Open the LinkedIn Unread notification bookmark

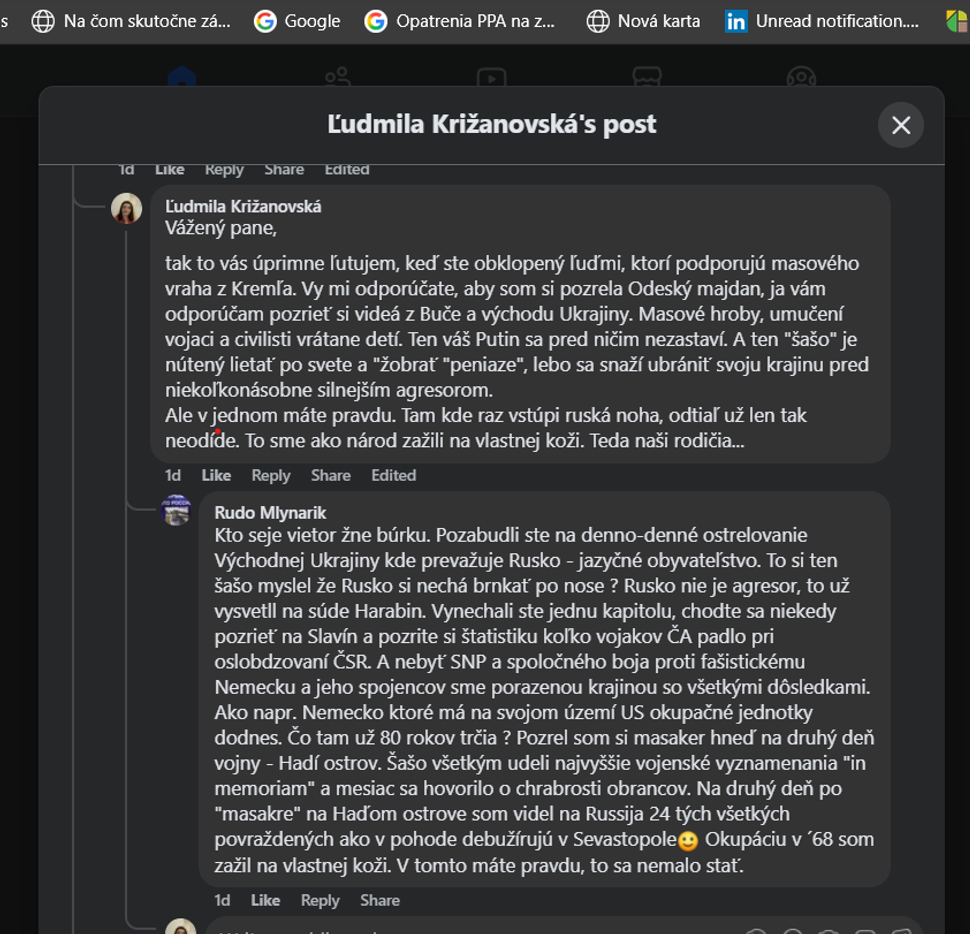(x=822, y=22)
